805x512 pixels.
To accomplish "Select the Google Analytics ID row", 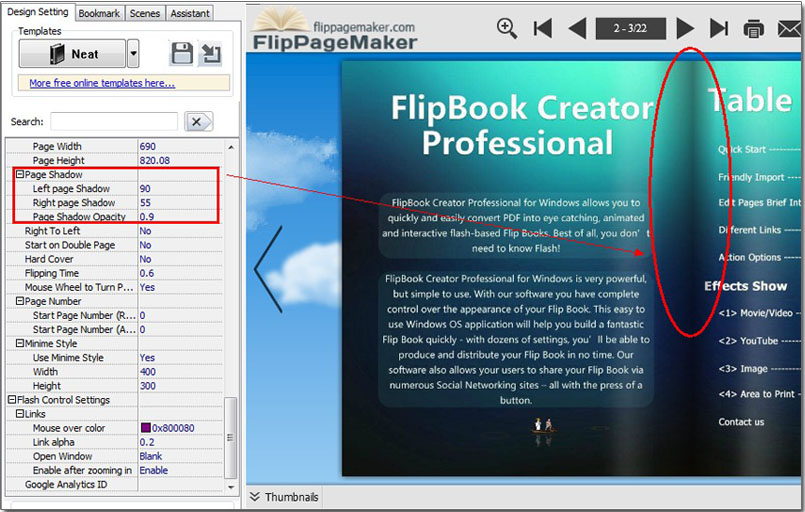I will pos(115,484).
